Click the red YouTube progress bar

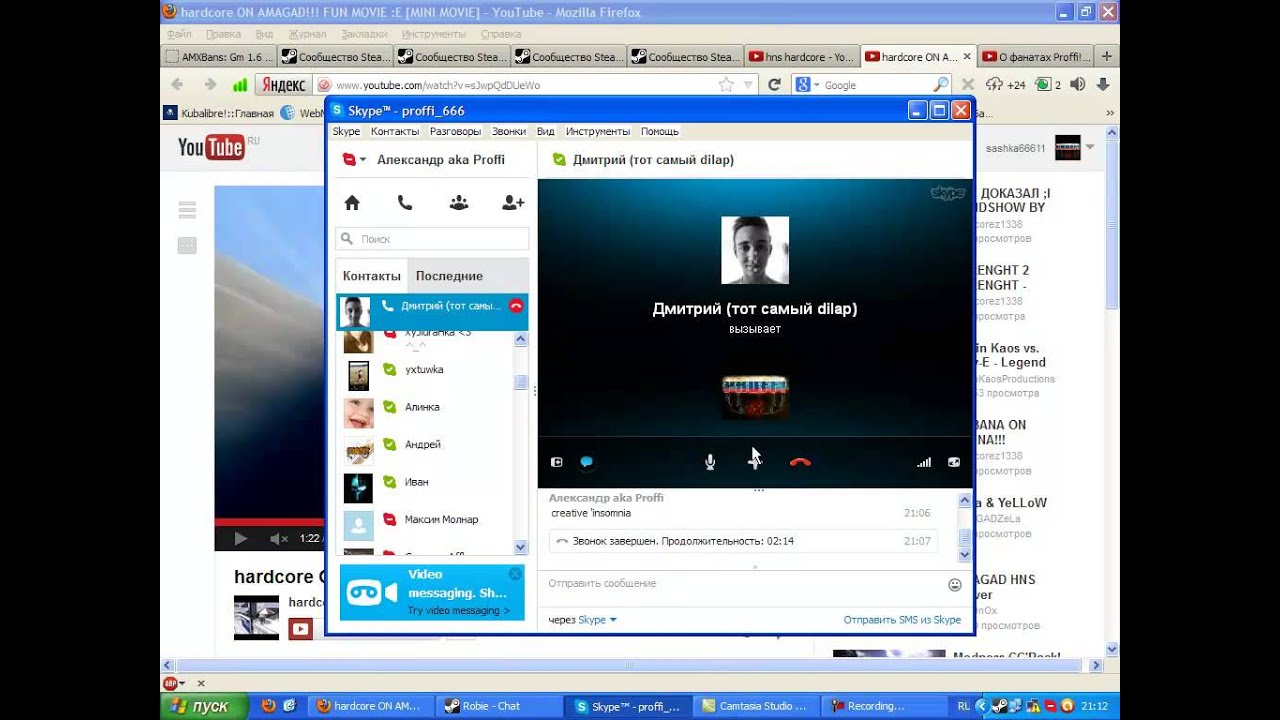(268, 521)
